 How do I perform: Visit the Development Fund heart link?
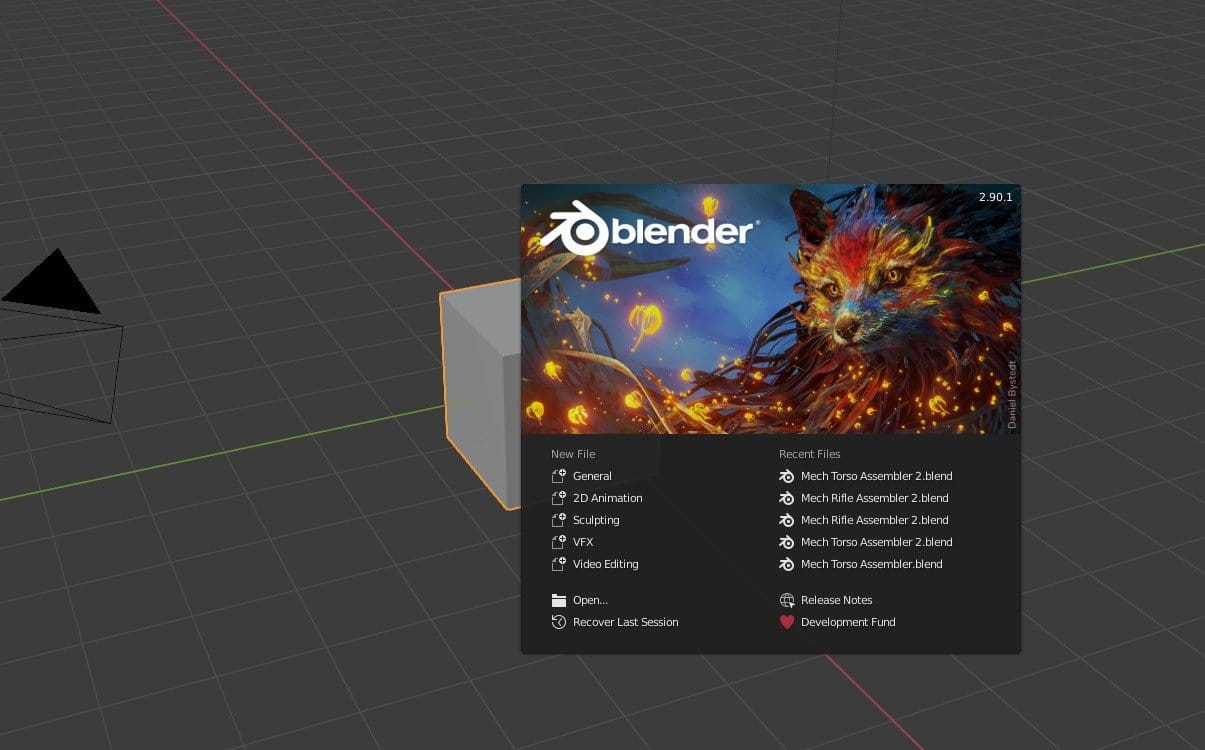pyautogui.click(x=836, y=622)
